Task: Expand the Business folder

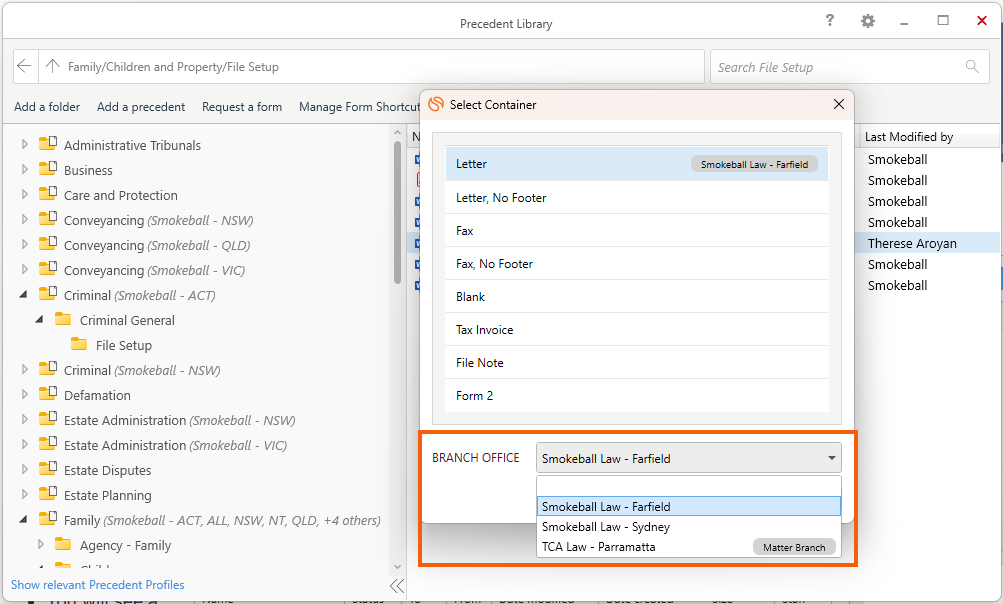Action: click(x=24, y=170)
